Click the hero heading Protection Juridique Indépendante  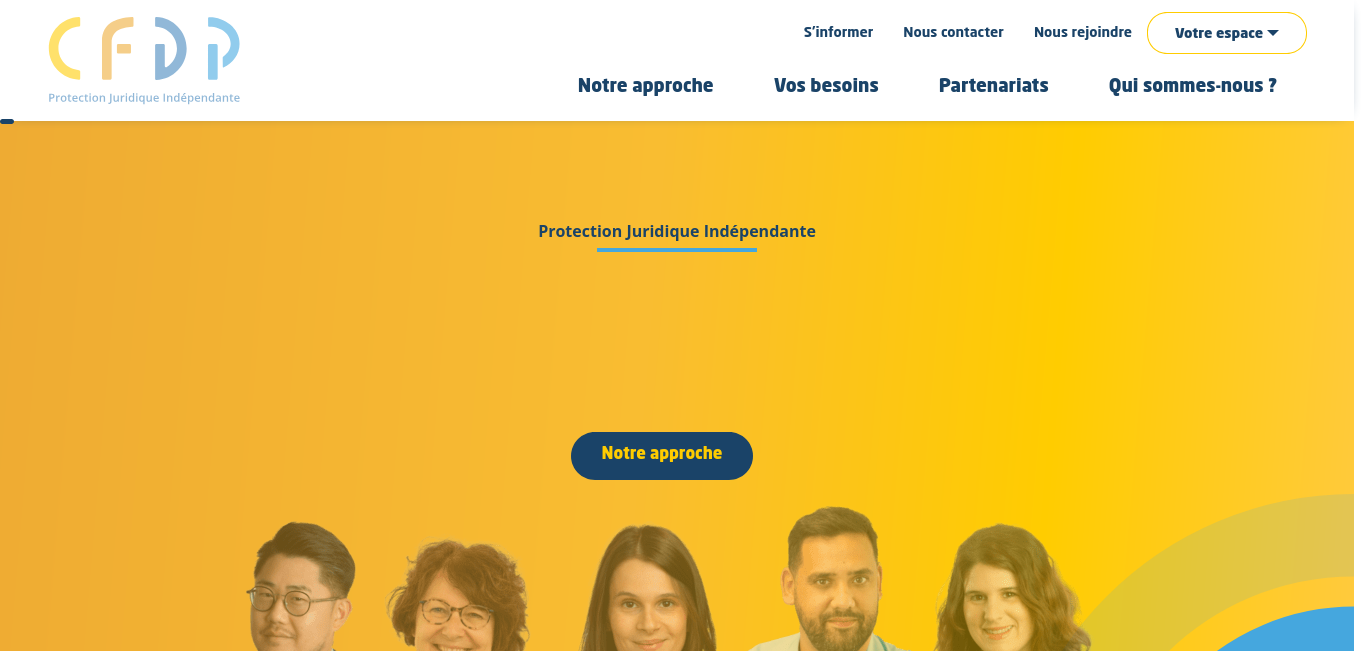pos(677,231)
